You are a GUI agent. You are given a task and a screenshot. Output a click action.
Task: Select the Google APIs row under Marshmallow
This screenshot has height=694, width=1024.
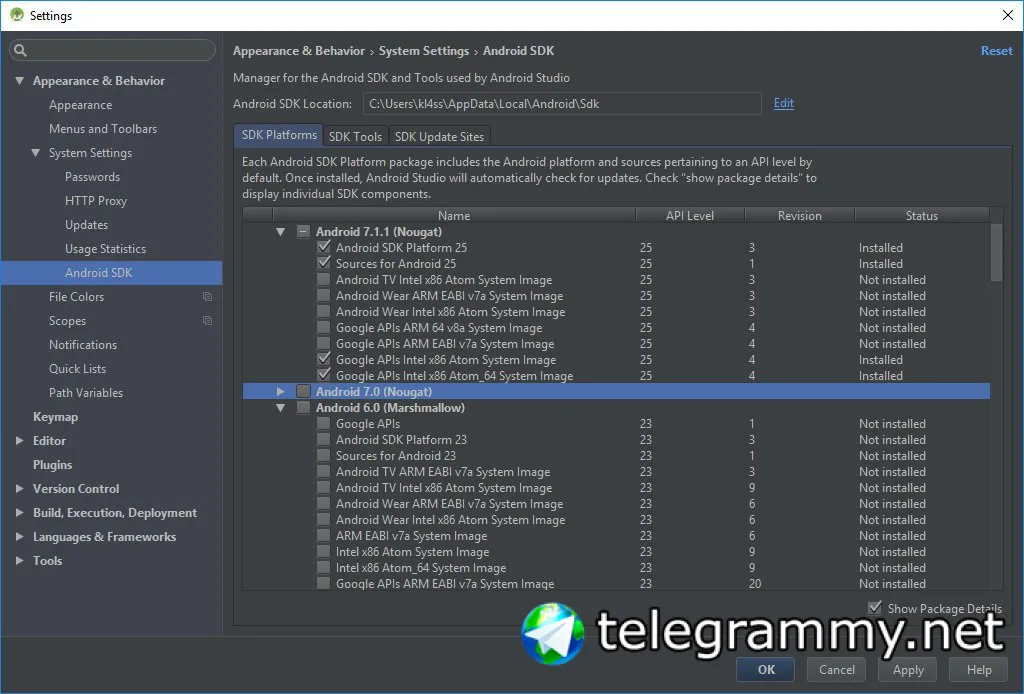616,424
